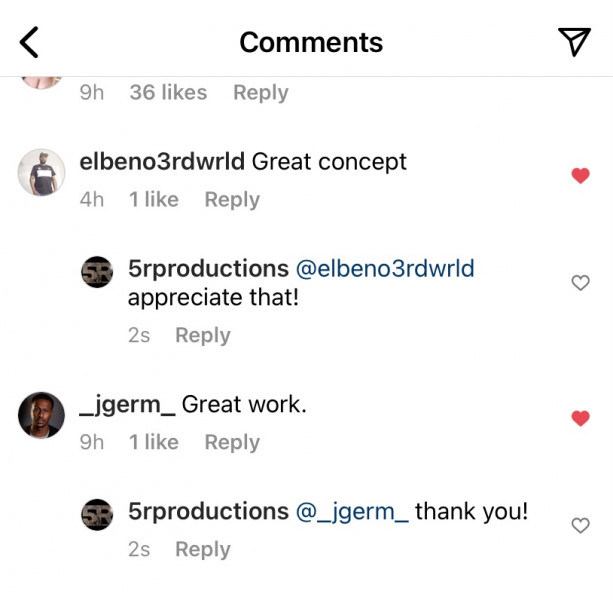
Task: Reply under the 'appreciate that!' comment
Action: (203, 335)
